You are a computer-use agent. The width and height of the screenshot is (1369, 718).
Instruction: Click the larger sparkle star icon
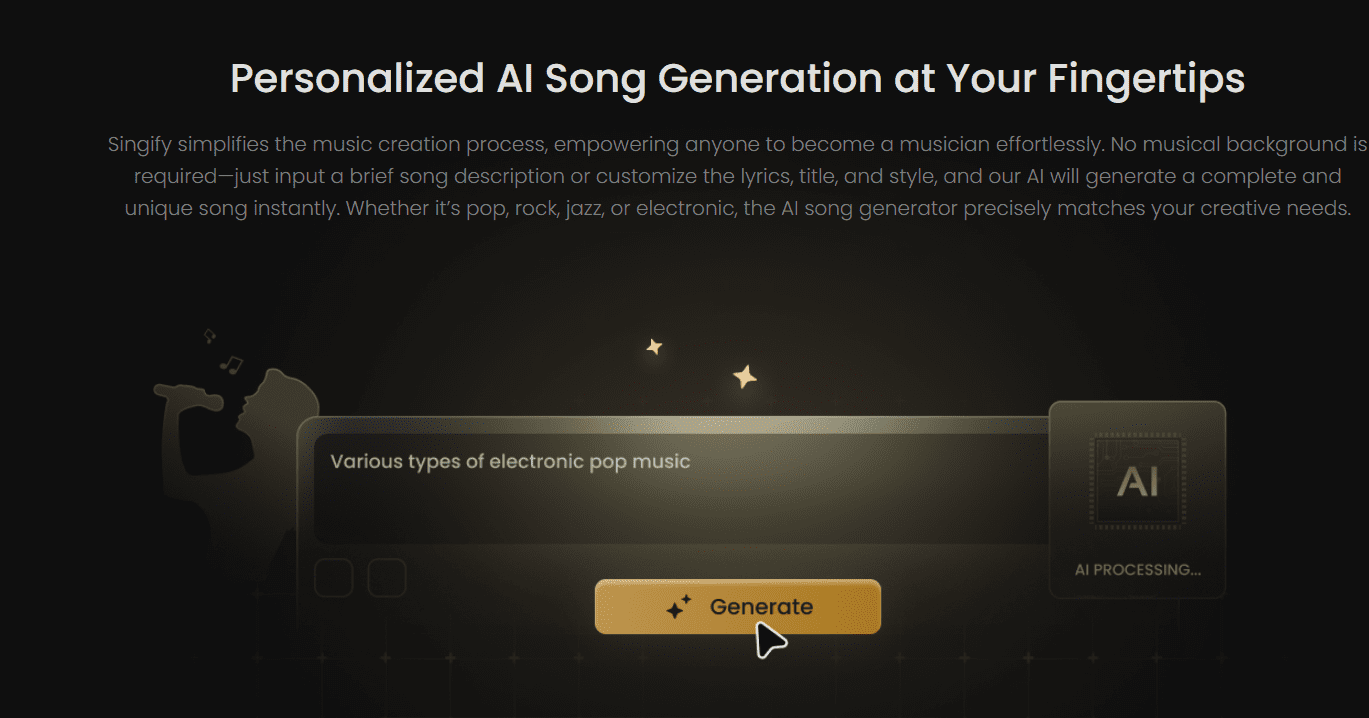pos(744,377)
